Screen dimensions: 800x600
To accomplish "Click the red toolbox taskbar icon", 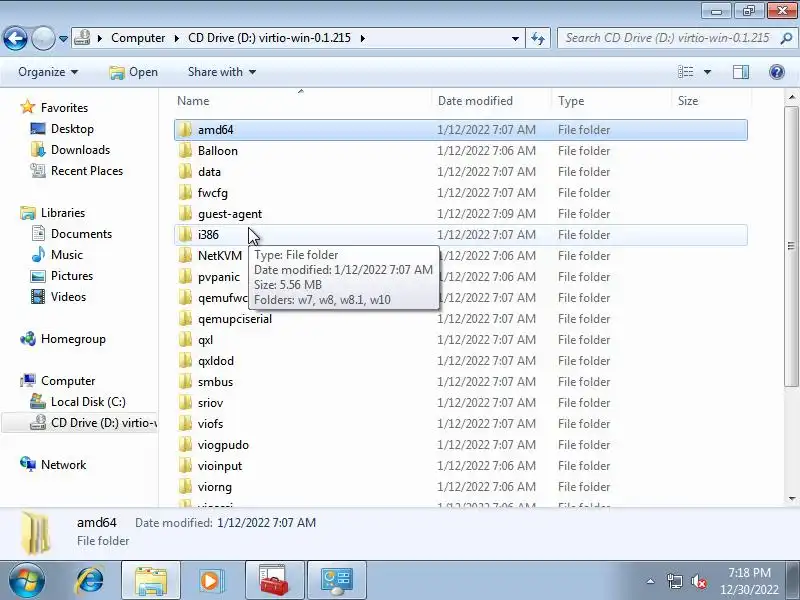I will point(274,580).
